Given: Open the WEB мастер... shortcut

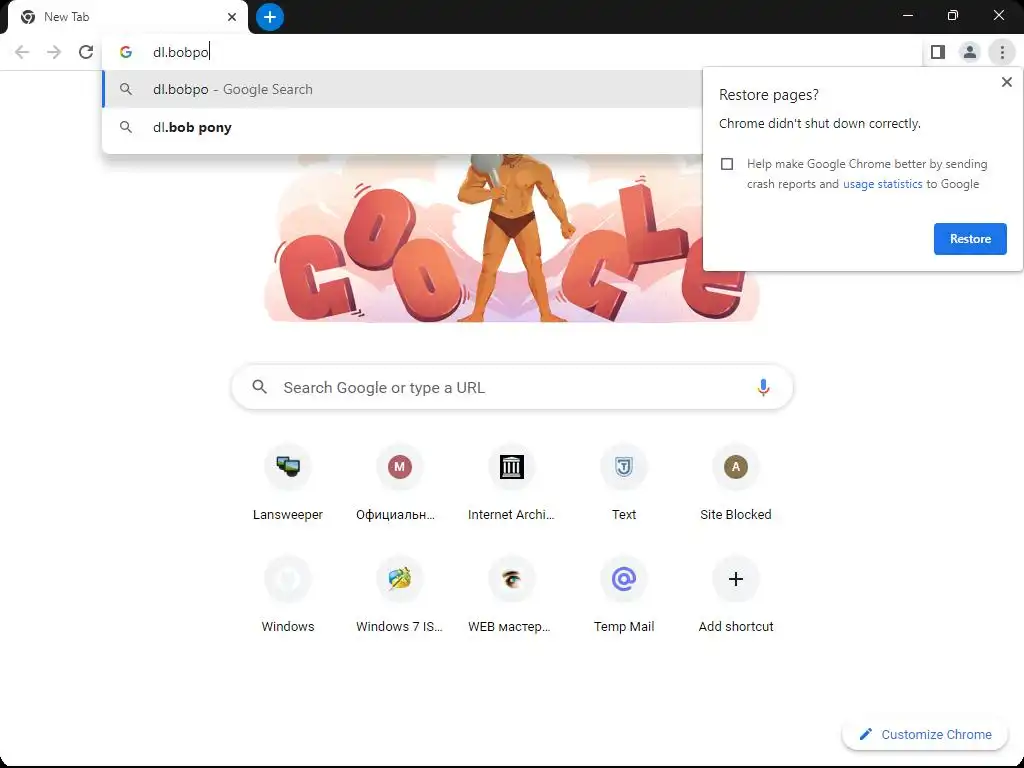Looking at the screenshot, I should [511, 596].
